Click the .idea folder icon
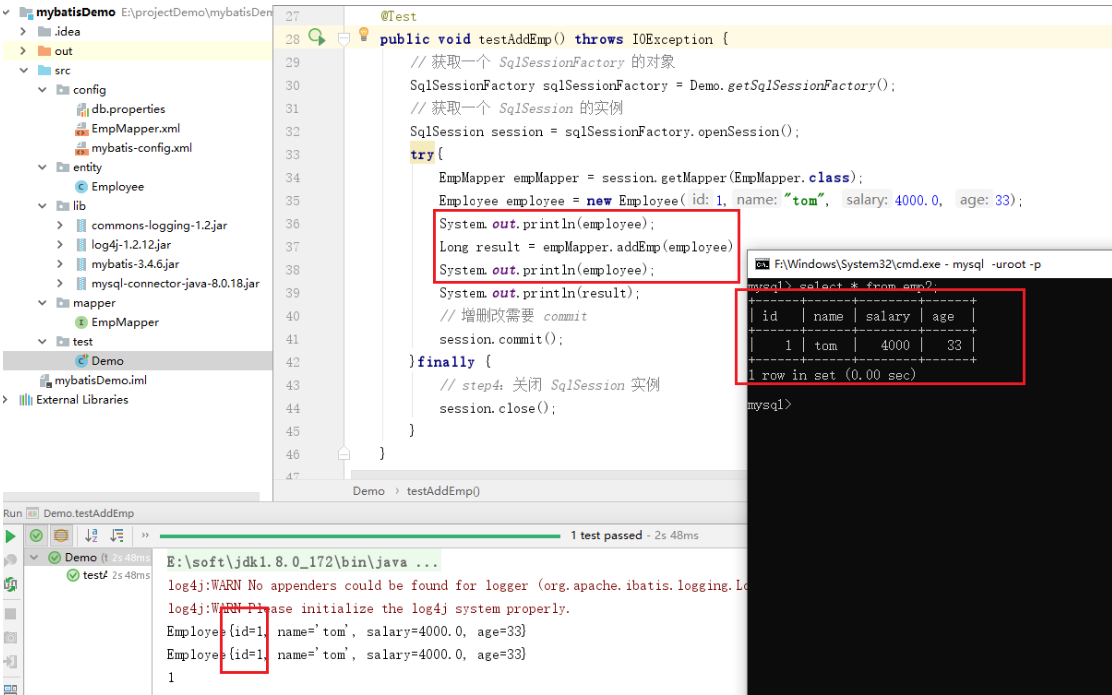This screenshot has width=1112, height=695. pyautogui.click(x=44, y=31)
